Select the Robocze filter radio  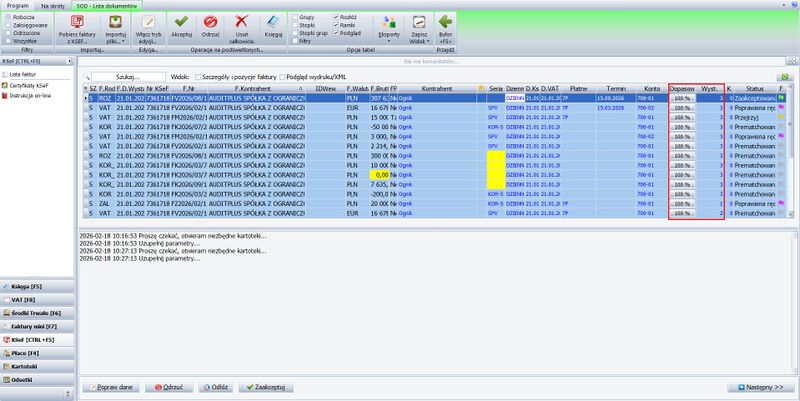pos(8,17)
